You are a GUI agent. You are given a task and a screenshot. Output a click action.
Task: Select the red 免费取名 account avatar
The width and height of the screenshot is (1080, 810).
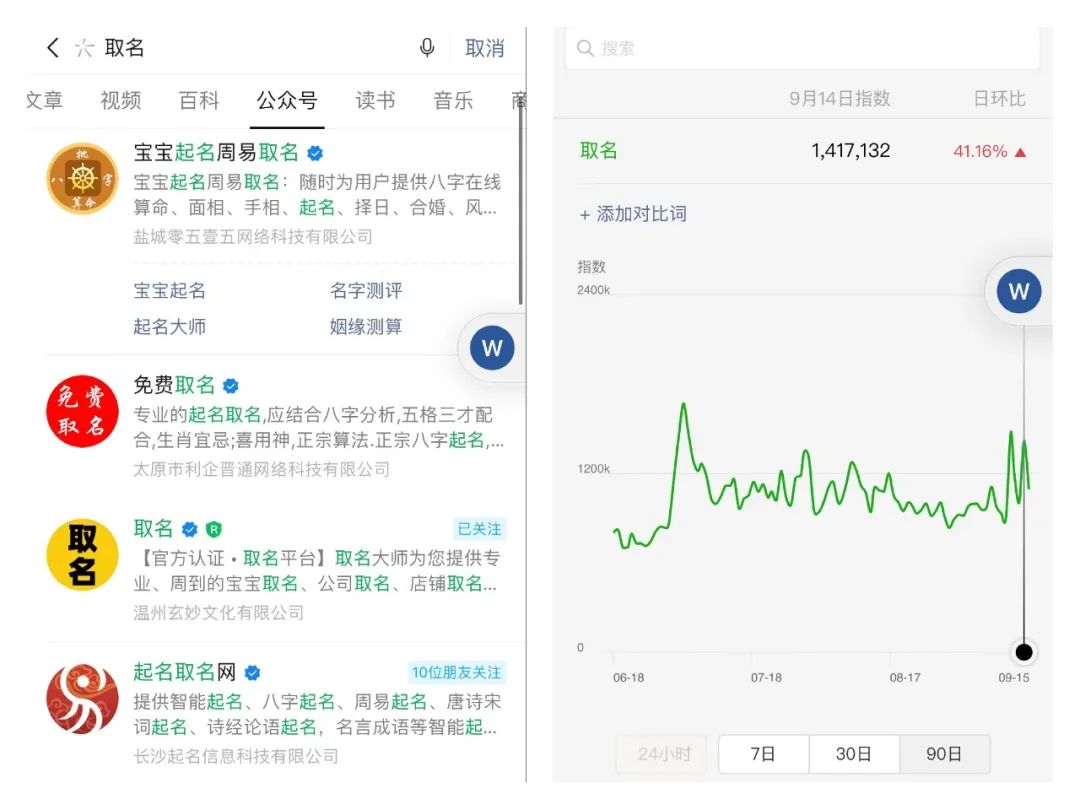82,411
